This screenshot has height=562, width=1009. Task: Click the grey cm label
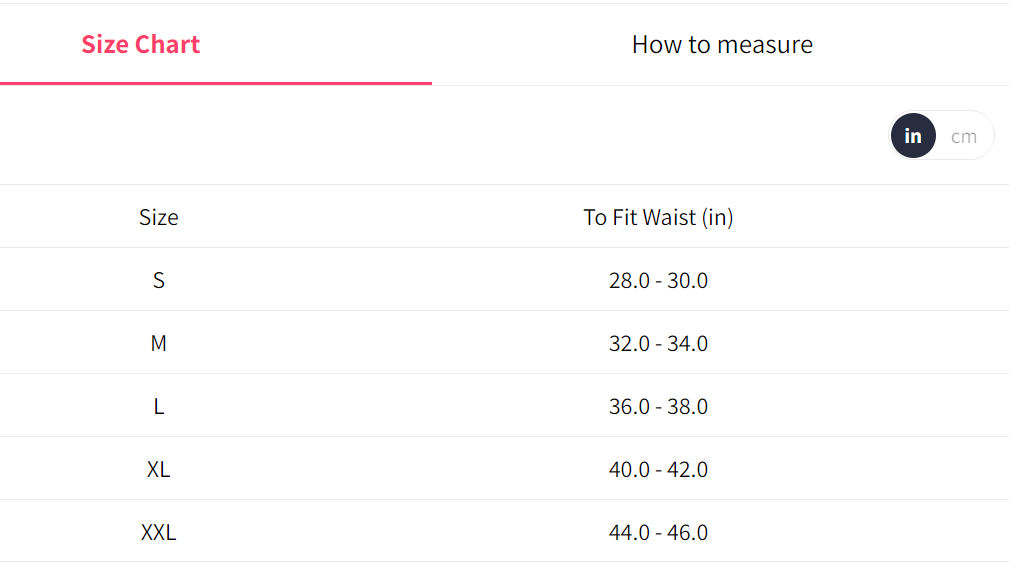pyautogui.click(x=963, y=136)
